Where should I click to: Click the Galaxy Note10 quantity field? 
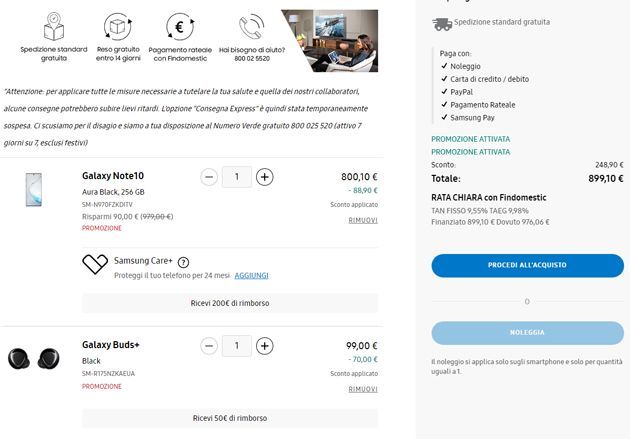[236, 177]
